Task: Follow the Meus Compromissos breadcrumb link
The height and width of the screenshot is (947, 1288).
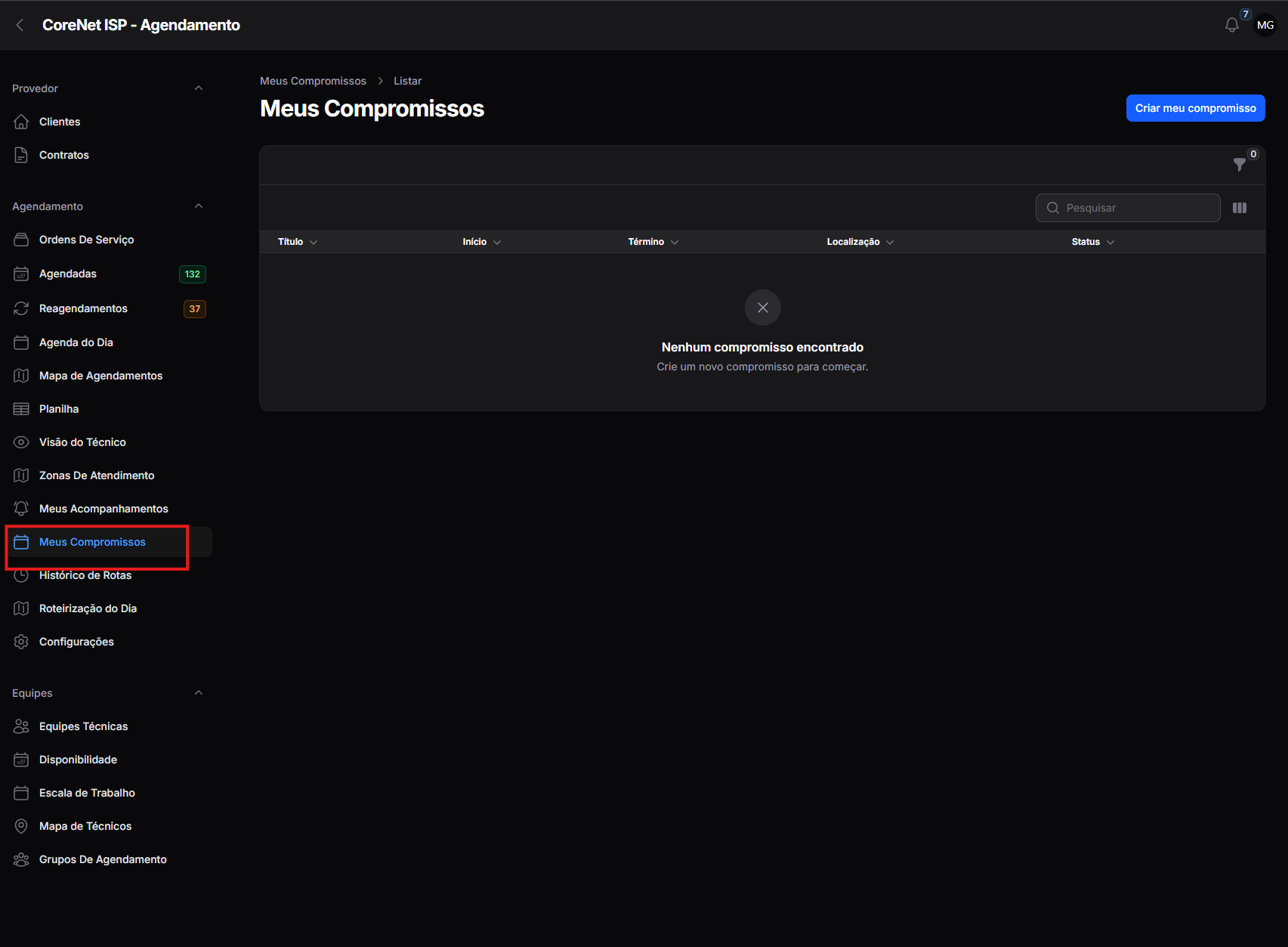Action: click(313, 81)
